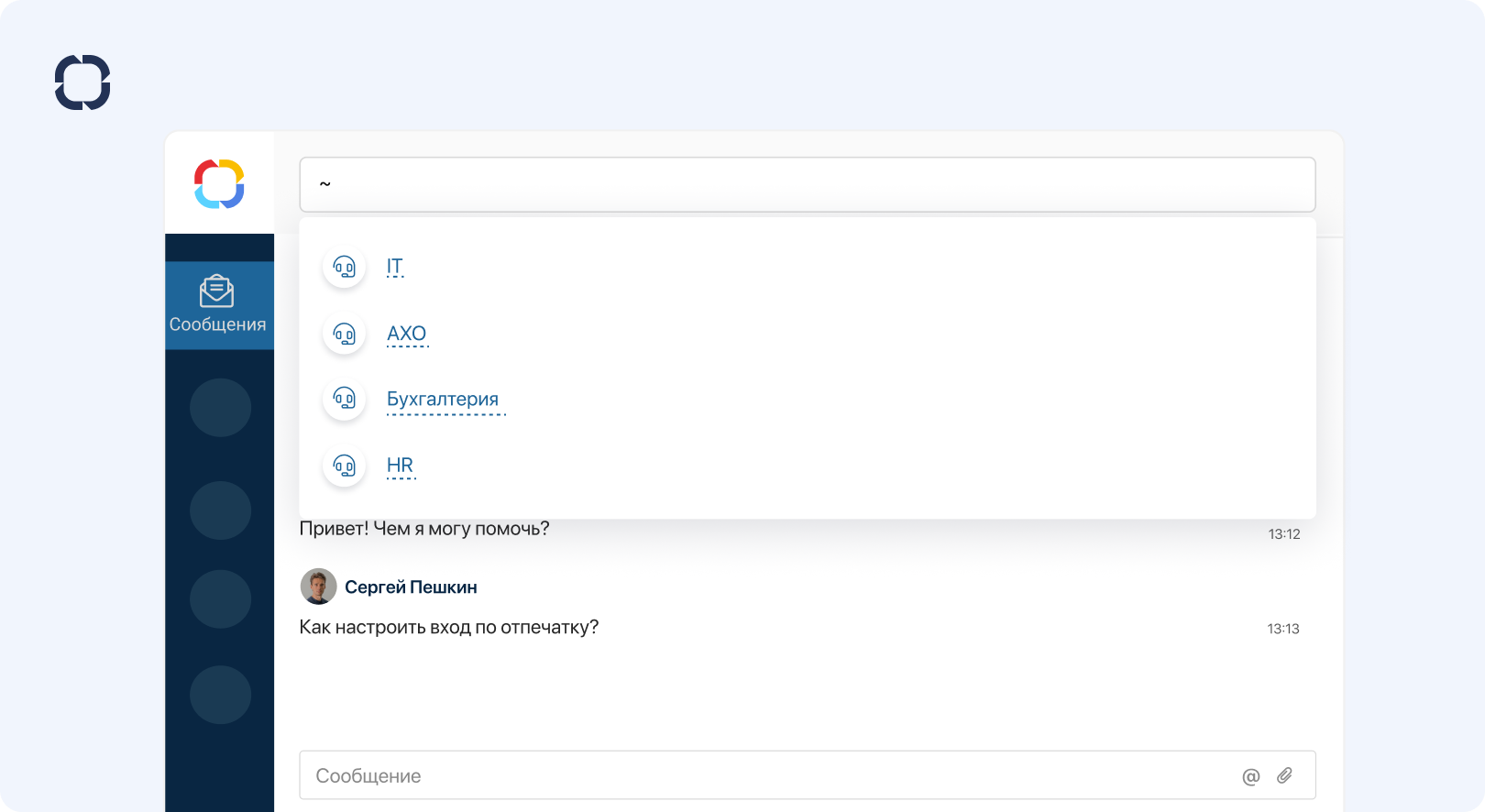Select the bottom round sidebar placeholder
This screenshot has width=1485, height=812.
click(220, 695)
